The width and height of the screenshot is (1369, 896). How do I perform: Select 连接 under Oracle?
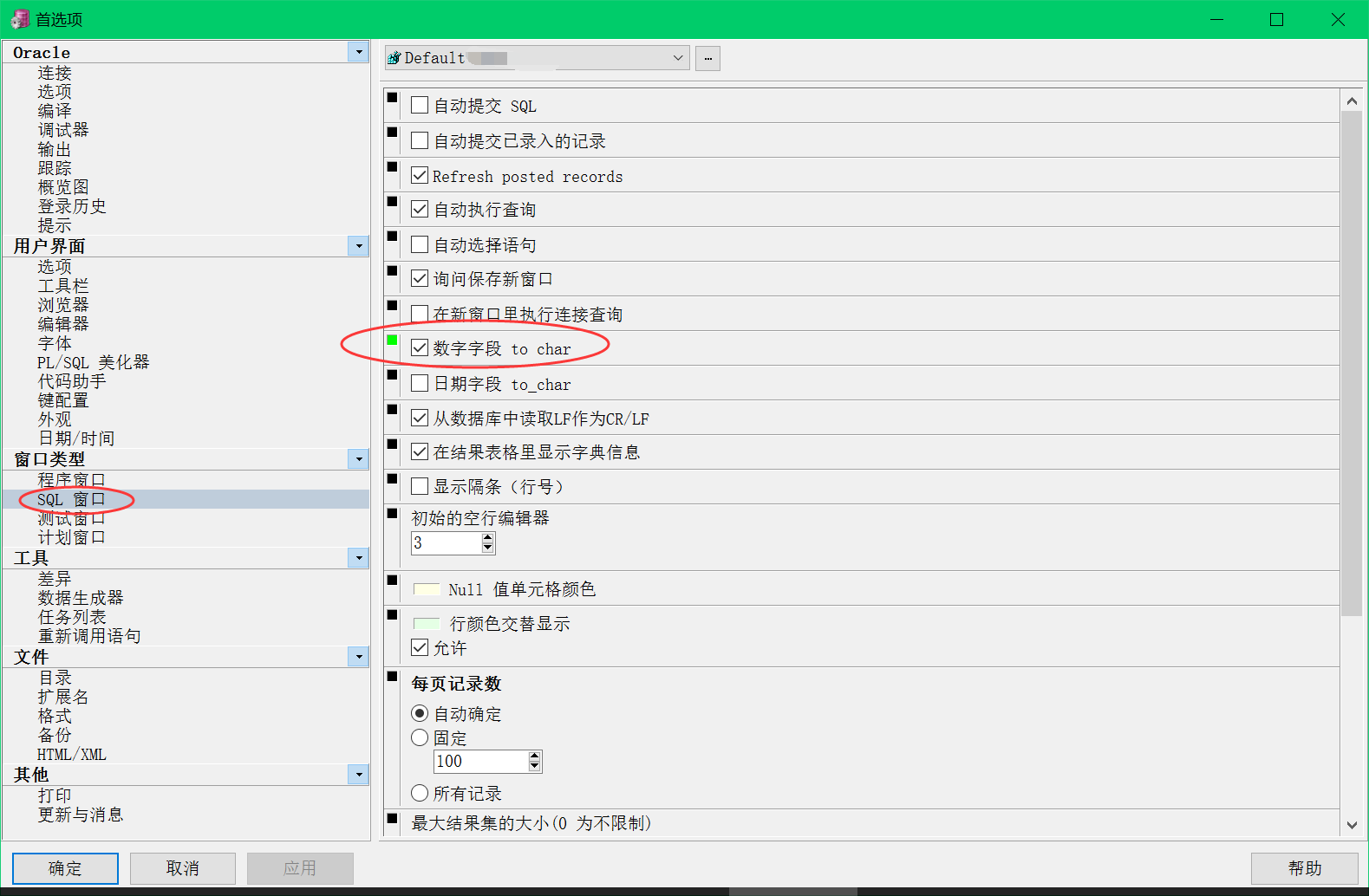point(55,73)
